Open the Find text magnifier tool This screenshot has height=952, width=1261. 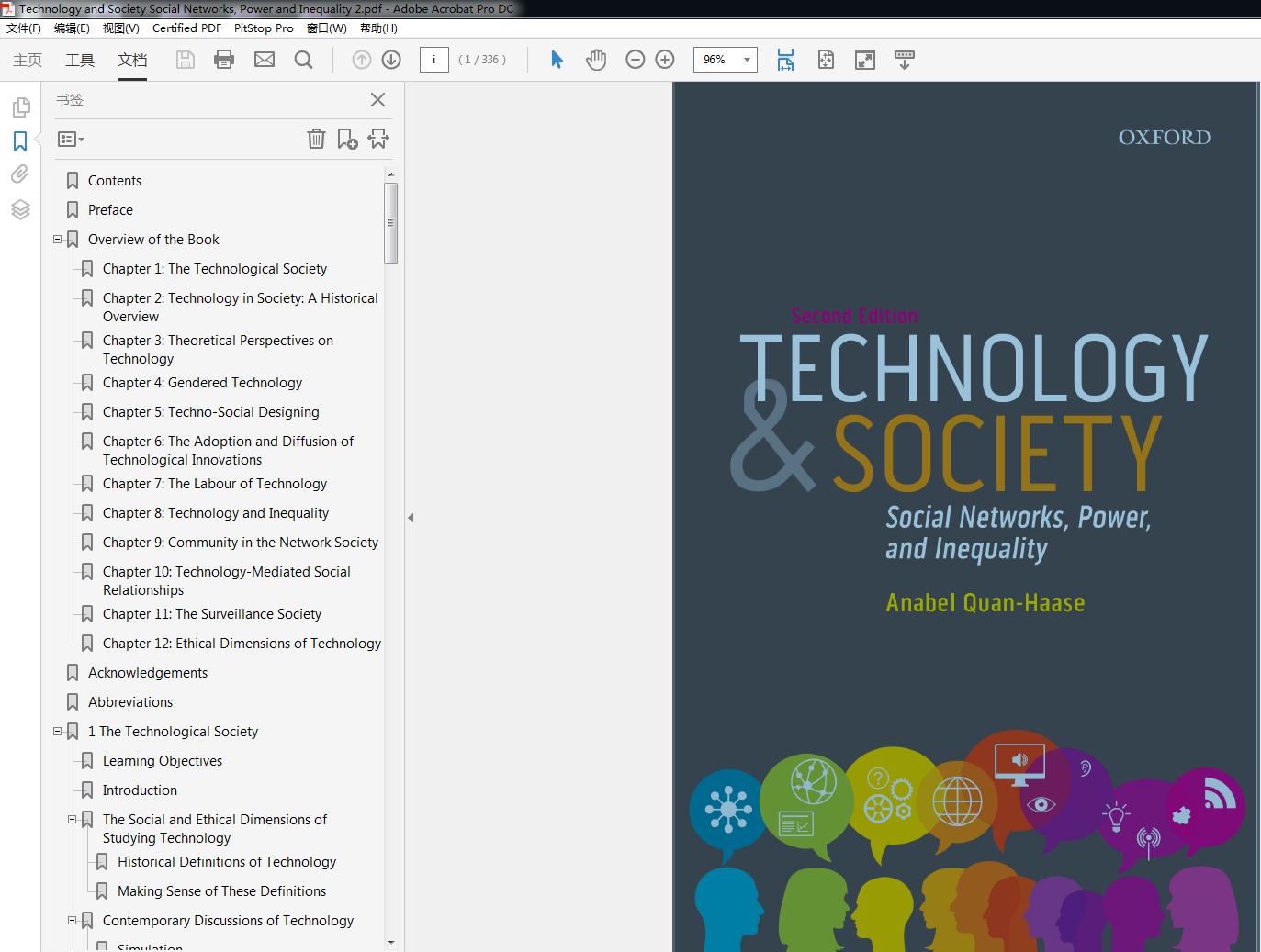[303, 60]
